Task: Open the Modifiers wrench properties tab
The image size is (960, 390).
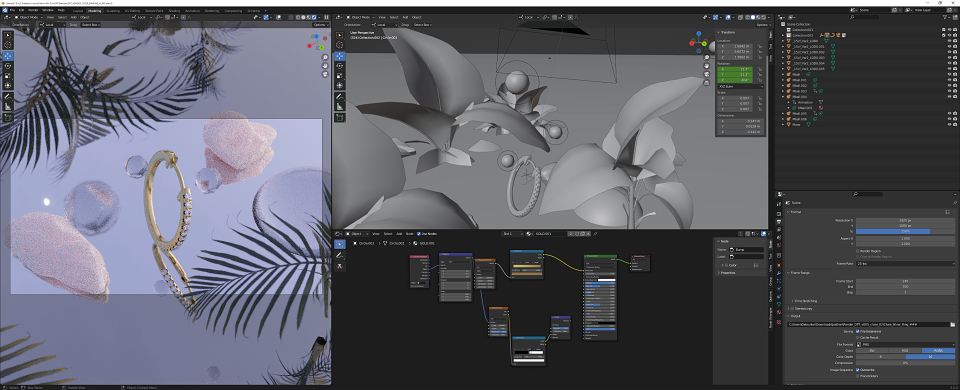Action: (779, 273)
